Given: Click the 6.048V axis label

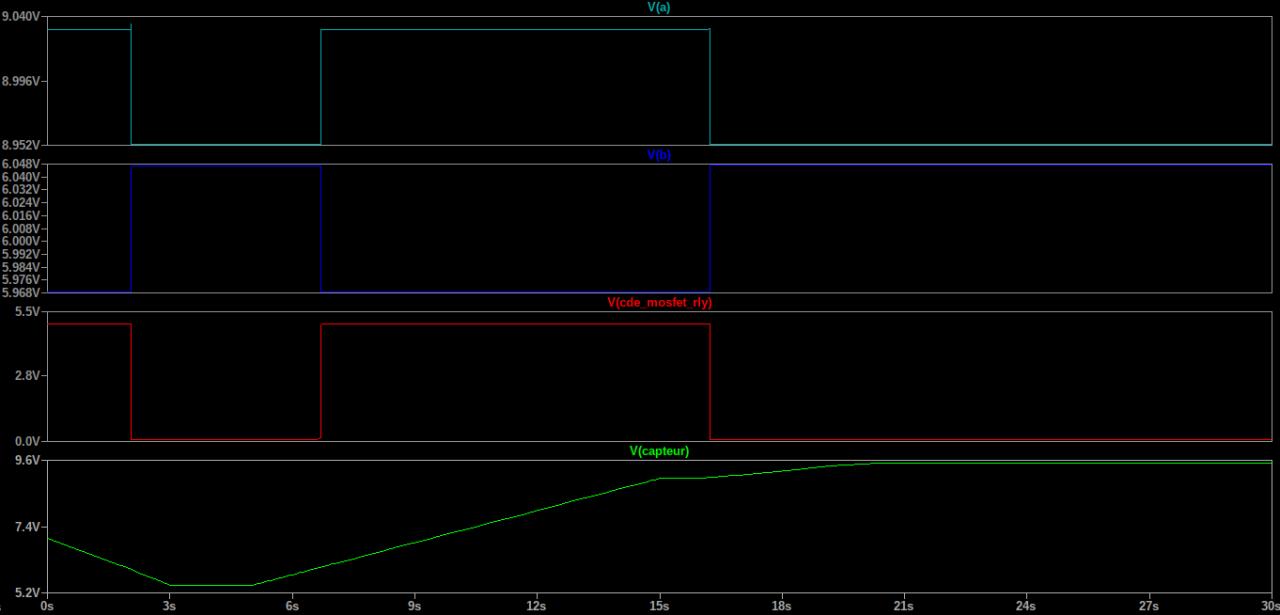Looking at the screenshot, I should (20, 164).
